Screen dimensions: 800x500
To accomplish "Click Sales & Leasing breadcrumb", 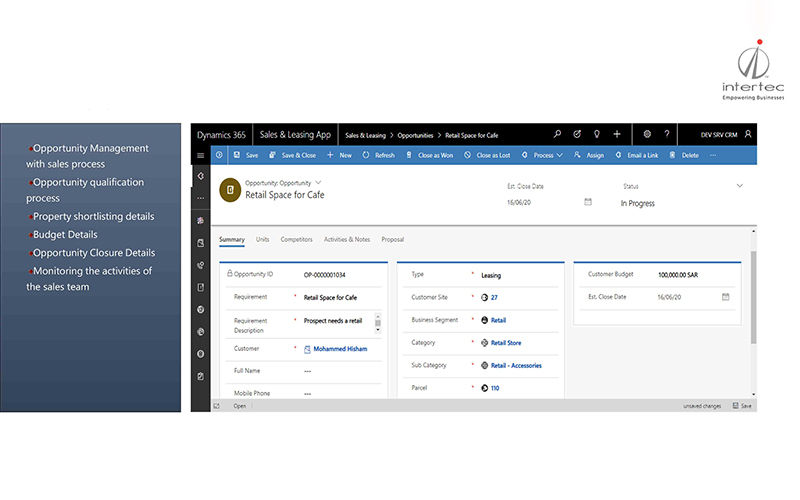I will [365, 135].
